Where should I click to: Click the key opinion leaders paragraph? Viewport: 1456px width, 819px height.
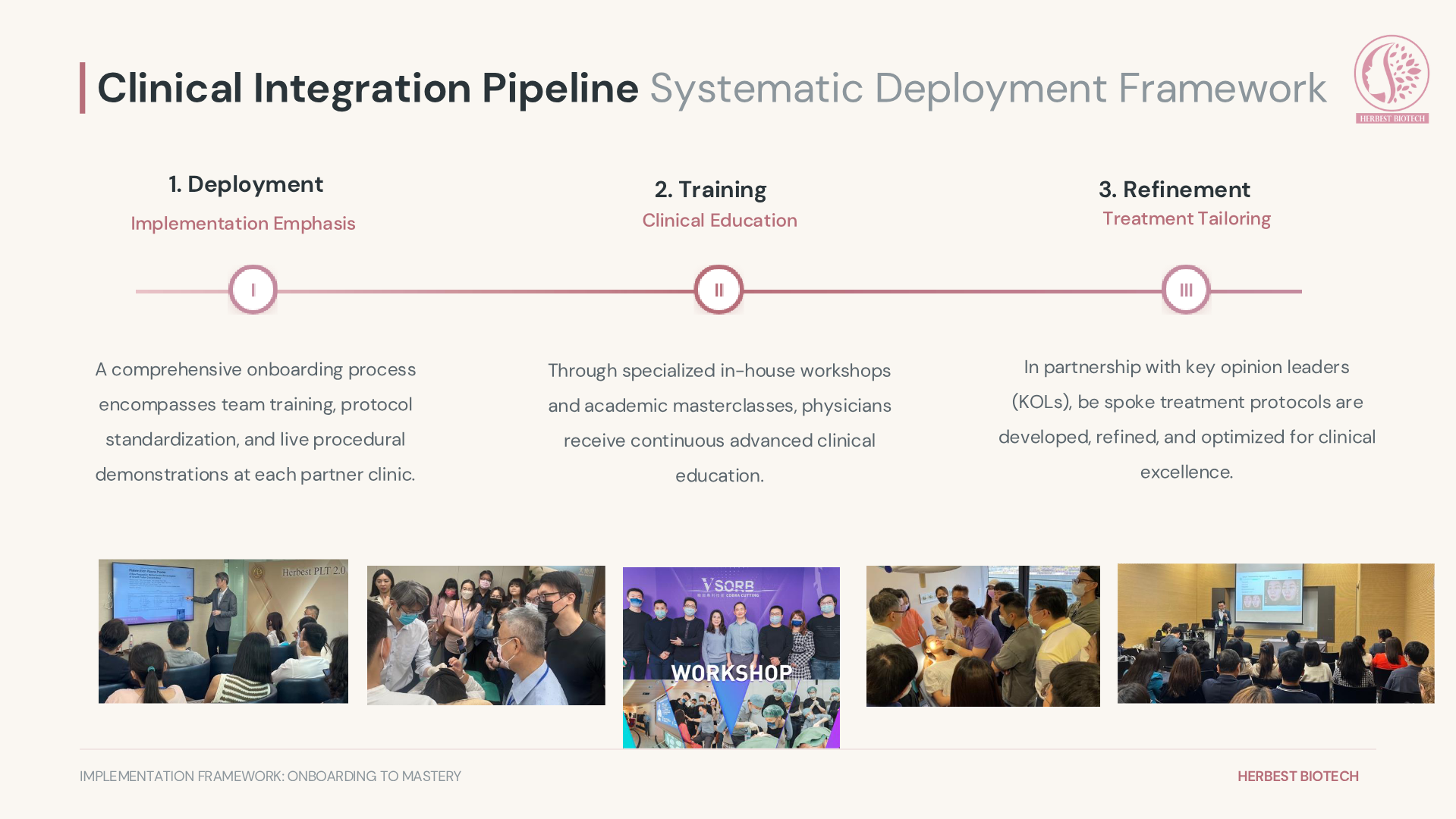tap(1187, 419)
